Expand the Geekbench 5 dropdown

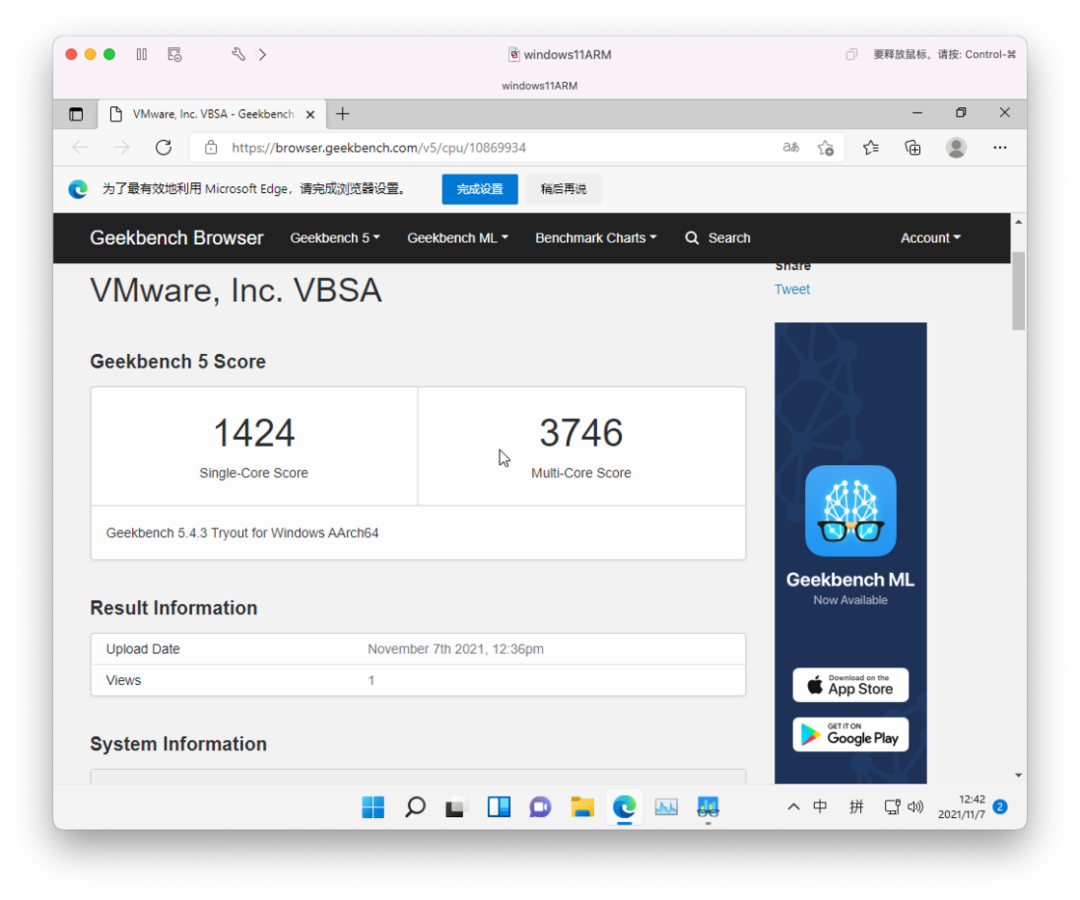[335, 238]
